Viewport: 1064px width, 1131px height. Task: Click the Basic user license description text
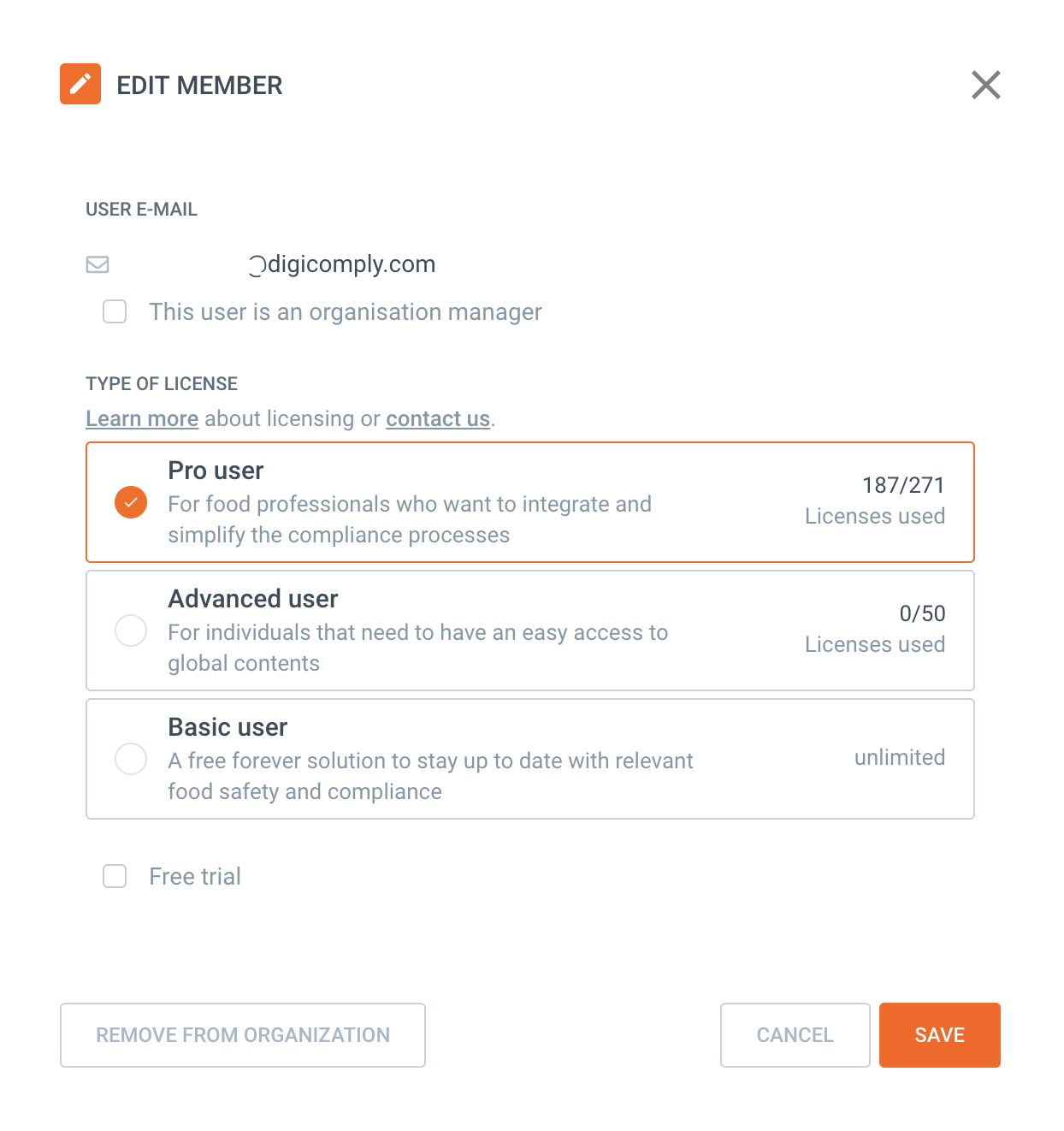[429, 776]
